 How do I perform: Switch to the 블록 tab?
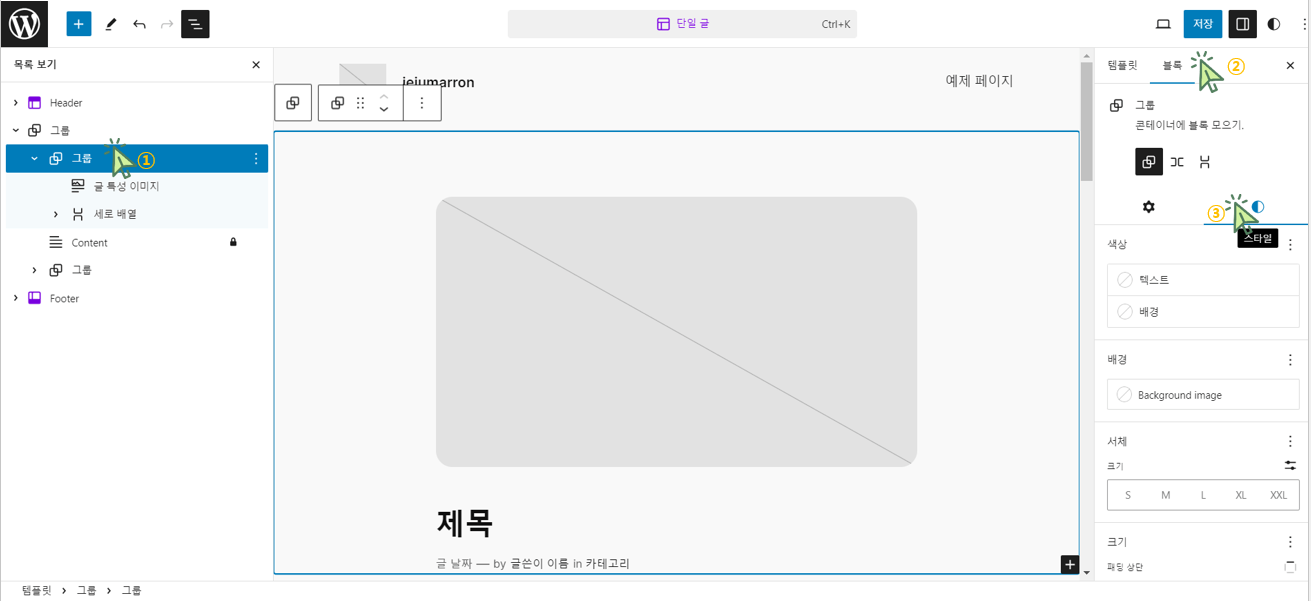pos(1171,65)
